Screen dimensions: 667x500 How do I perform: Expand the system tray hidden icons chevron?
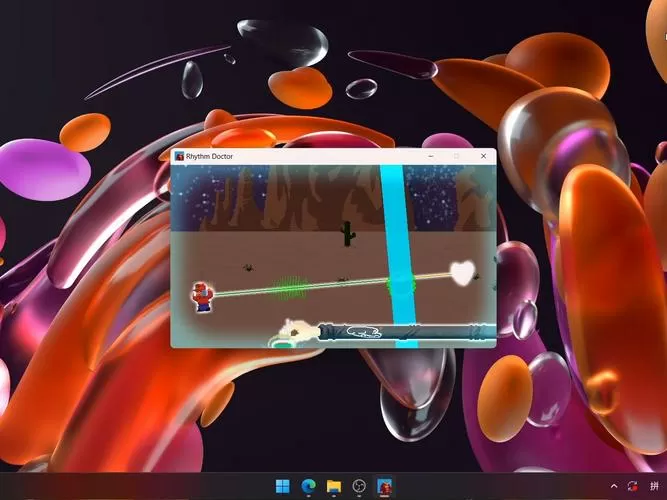pos(614,486)
